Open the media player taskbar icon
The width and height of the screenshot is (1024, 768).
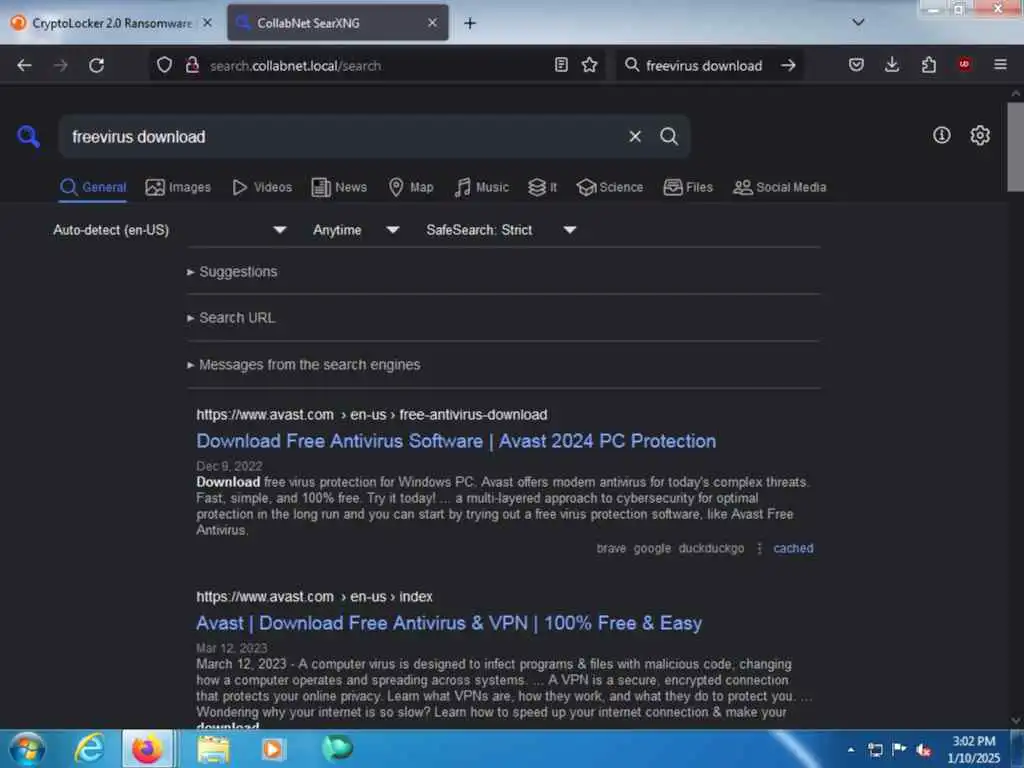coord(273,749)
